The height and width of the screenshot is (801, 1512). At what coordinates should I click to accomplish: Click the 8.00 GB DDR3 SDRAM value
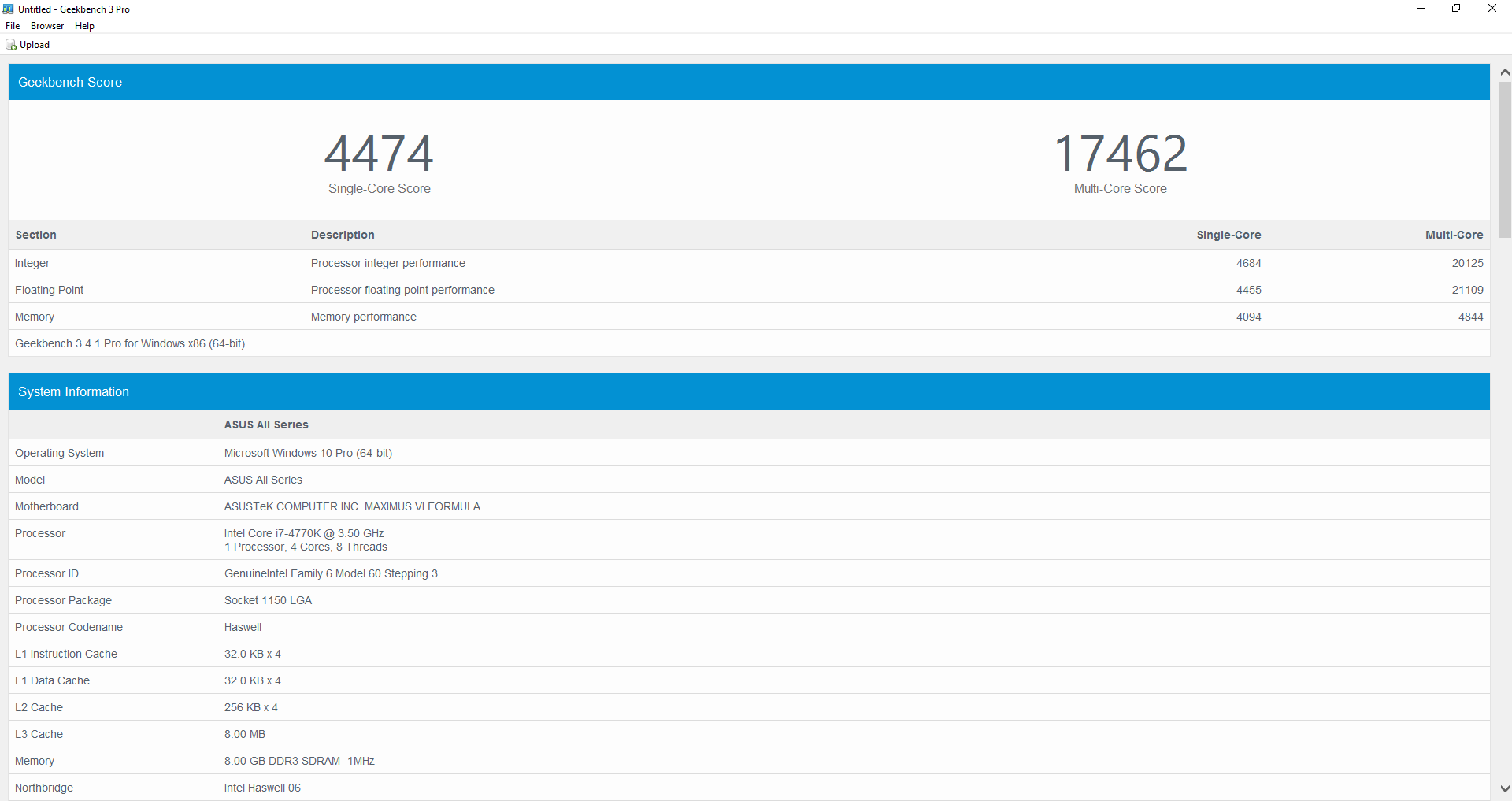[x=299, y=761]
